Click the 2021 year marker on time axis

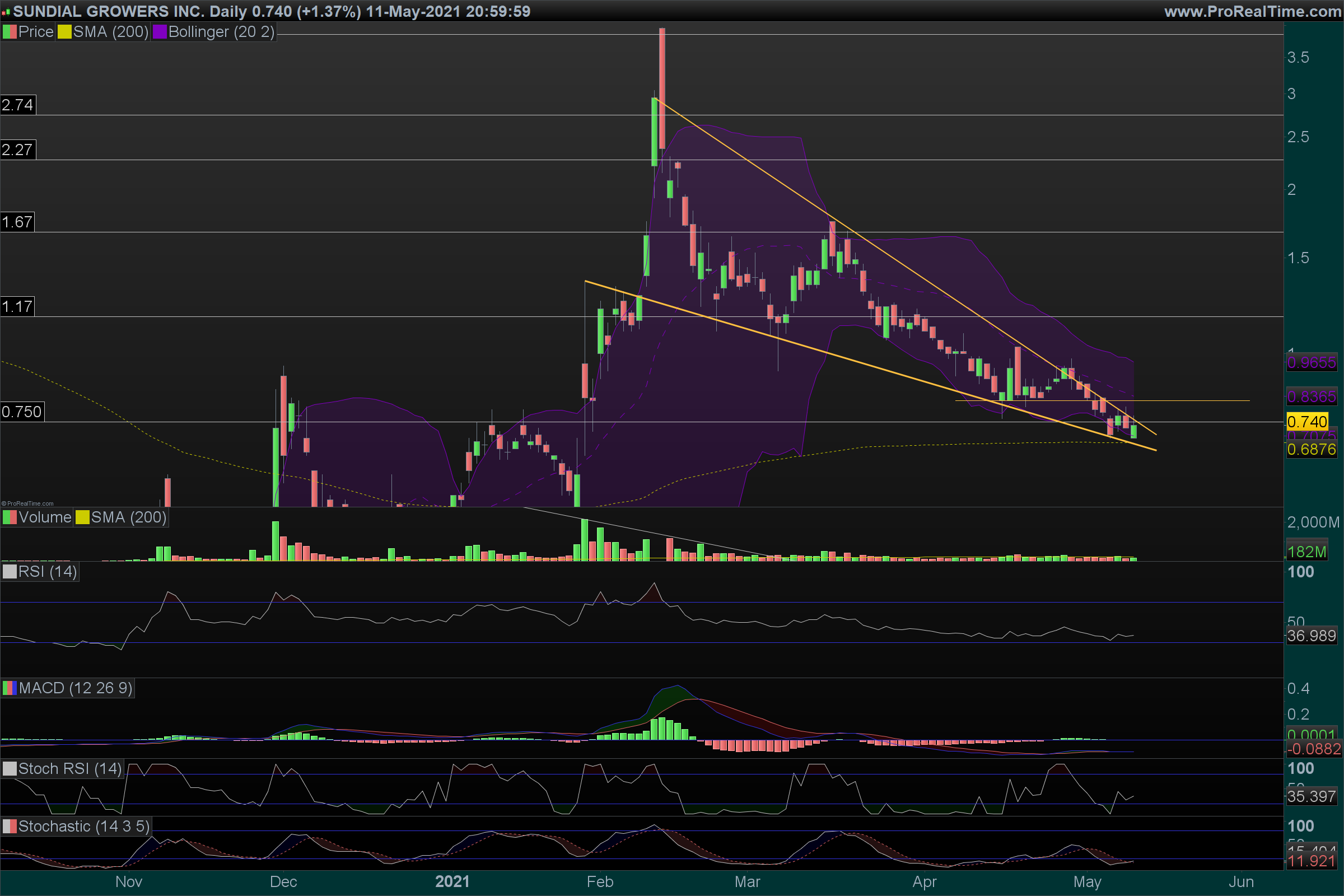pos(452,881)
